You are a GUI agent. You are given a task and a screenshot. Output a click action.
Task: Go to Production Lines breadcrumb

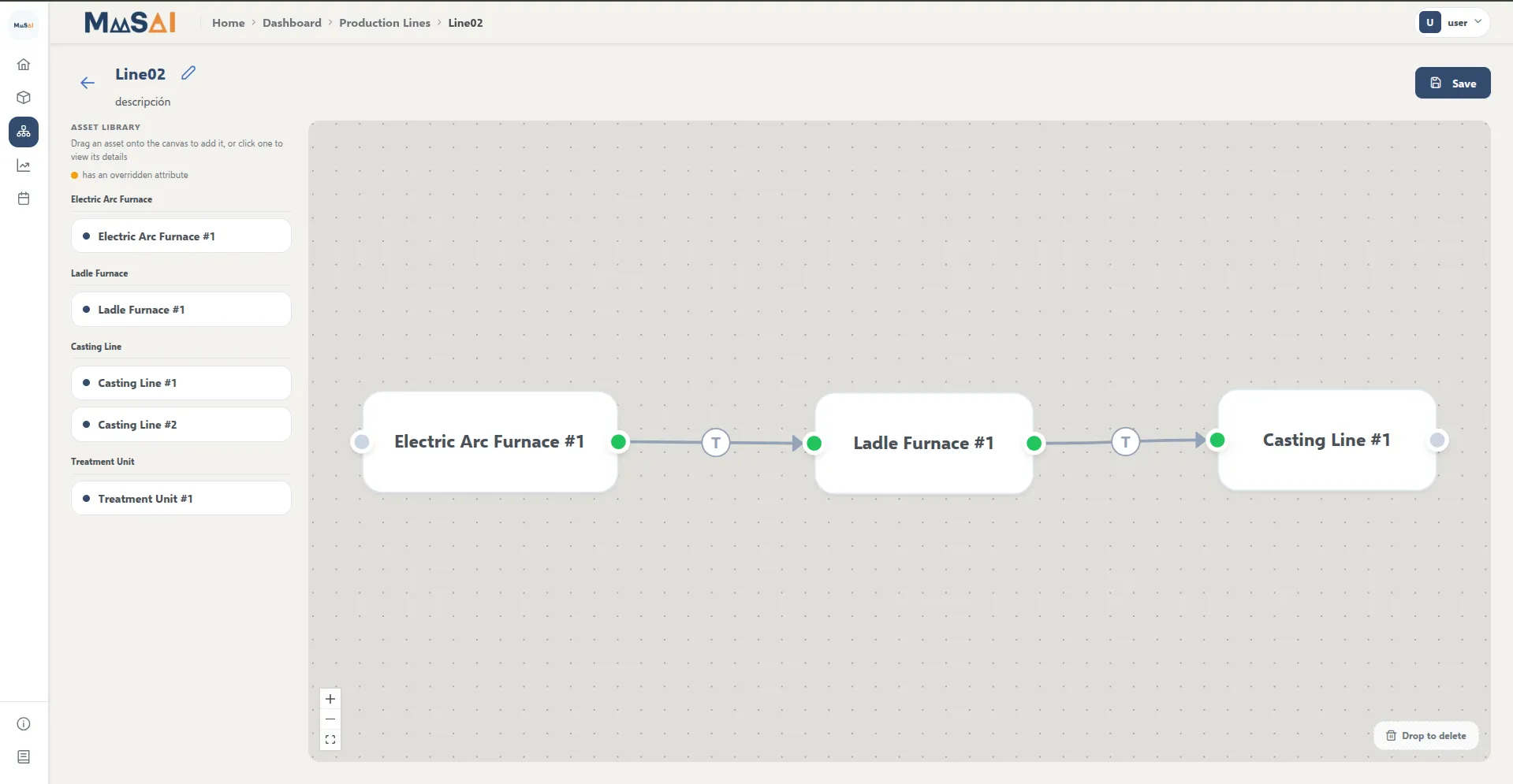[385, 23]
